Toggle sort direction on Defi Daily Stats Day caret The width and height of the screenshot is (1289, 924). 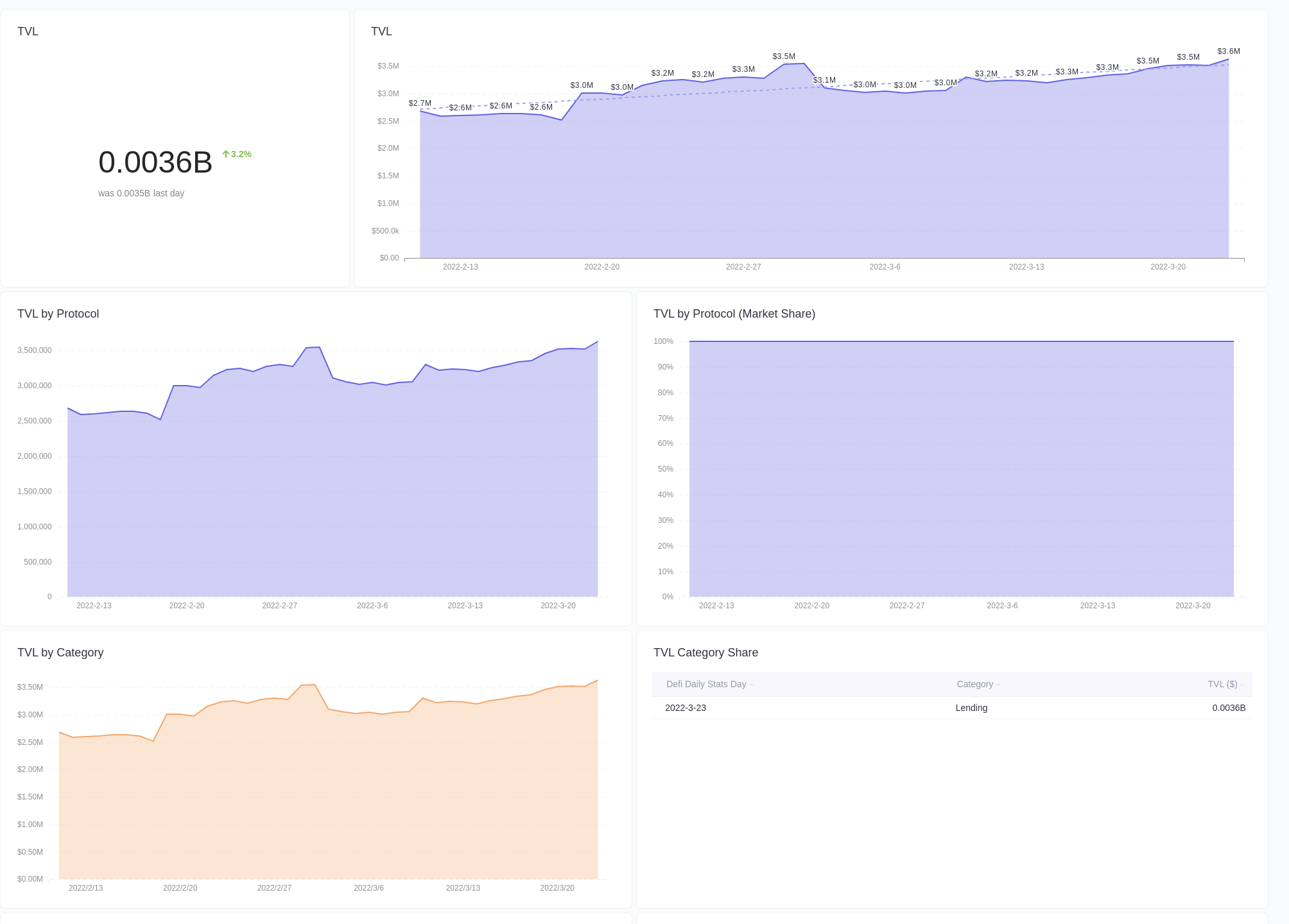click(751, 684)
